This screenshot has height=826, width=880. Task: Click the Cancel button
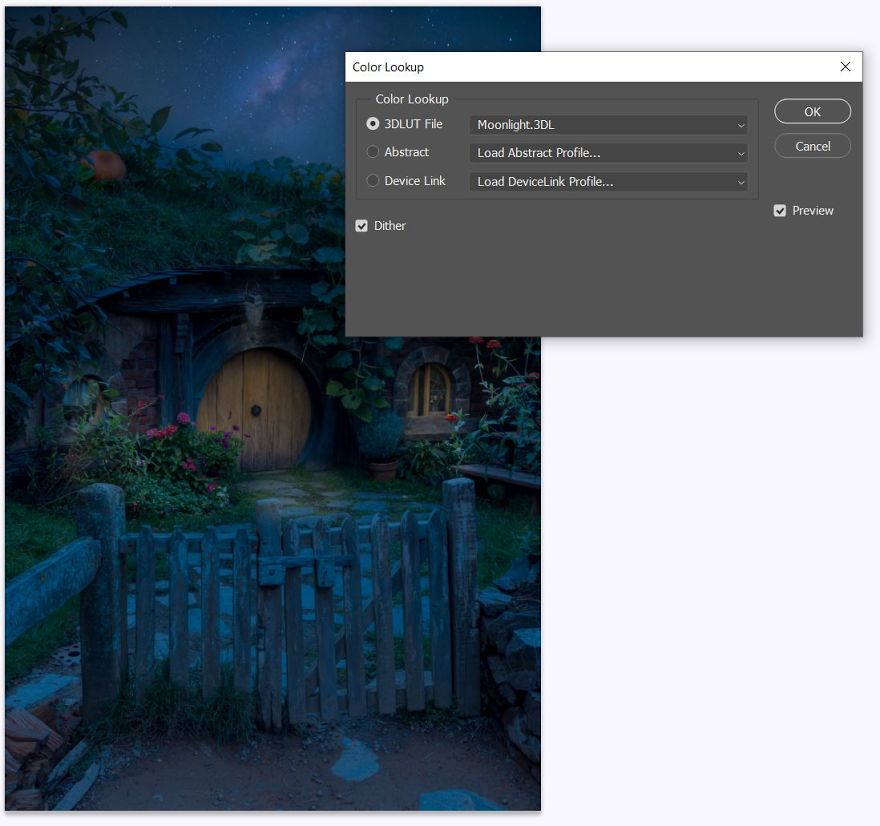coord(812,146)
